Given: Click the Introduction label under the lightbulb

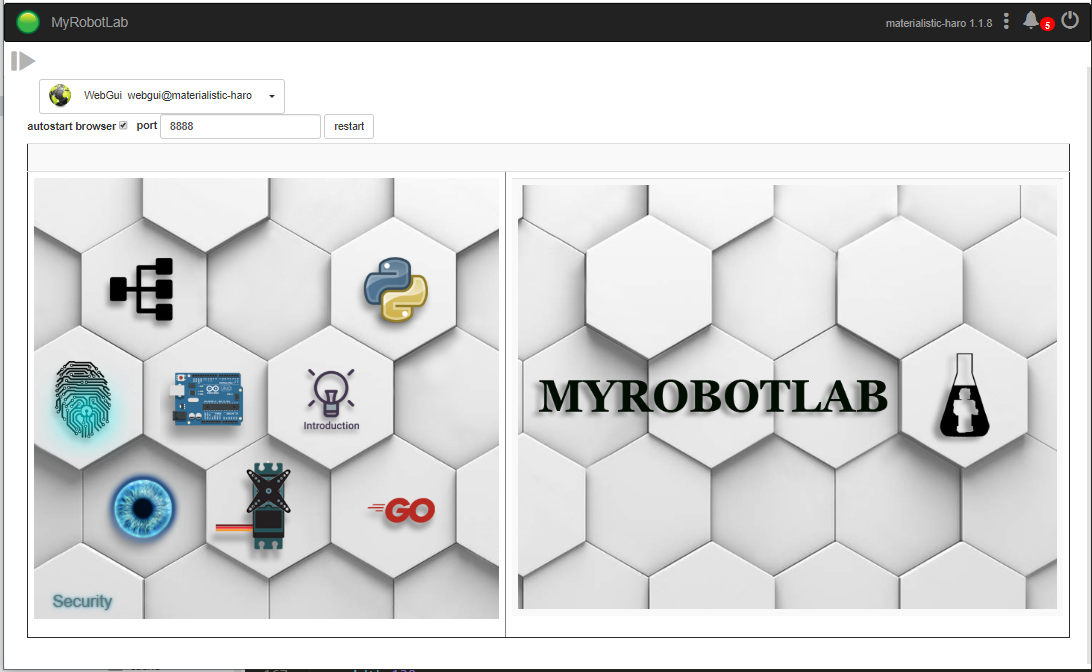Looking at the screenshot, I should coord(332,425).
